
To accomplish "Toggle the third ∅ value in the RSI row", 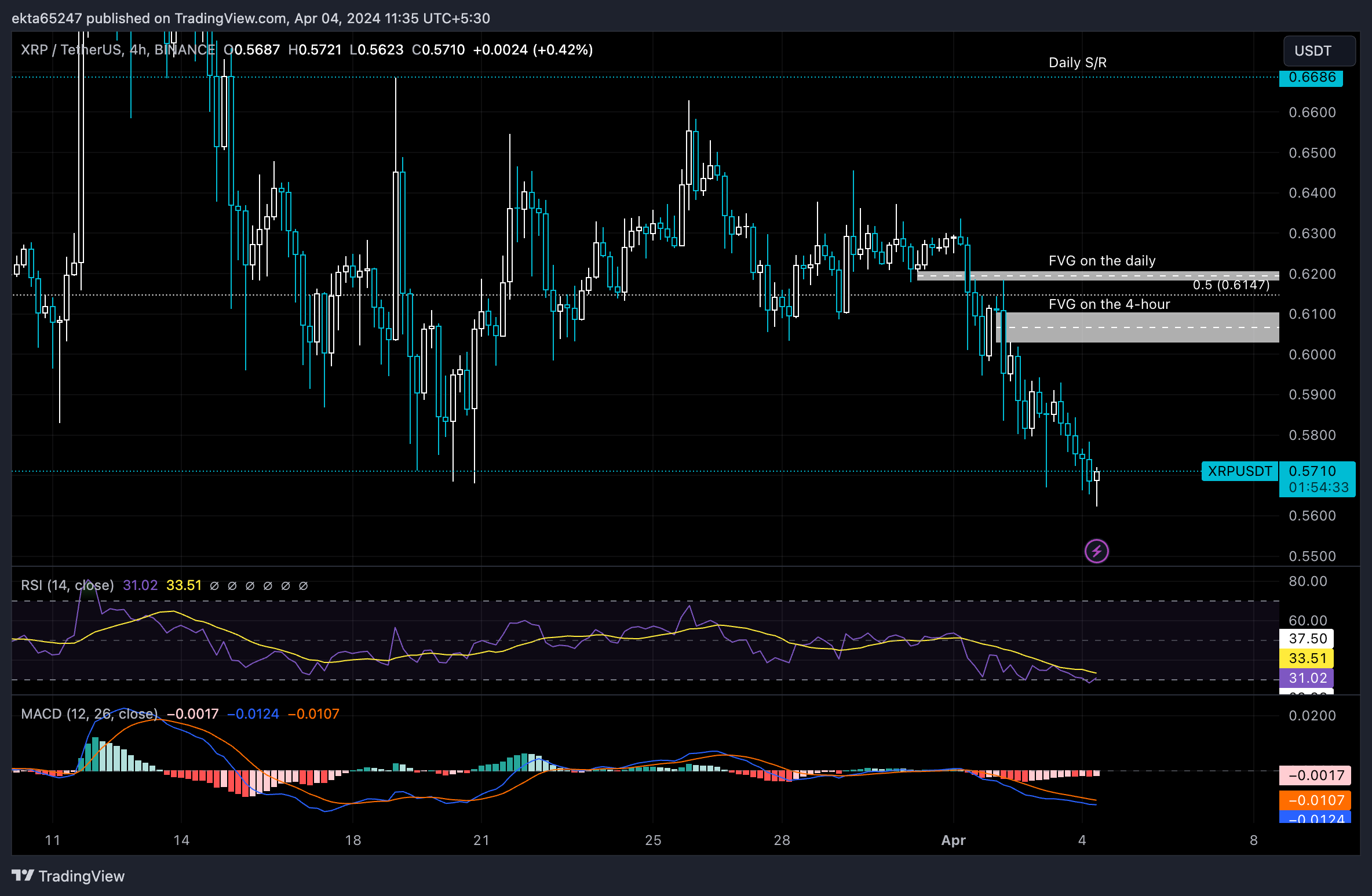I will pyautogui.click(x=250, y=585).
